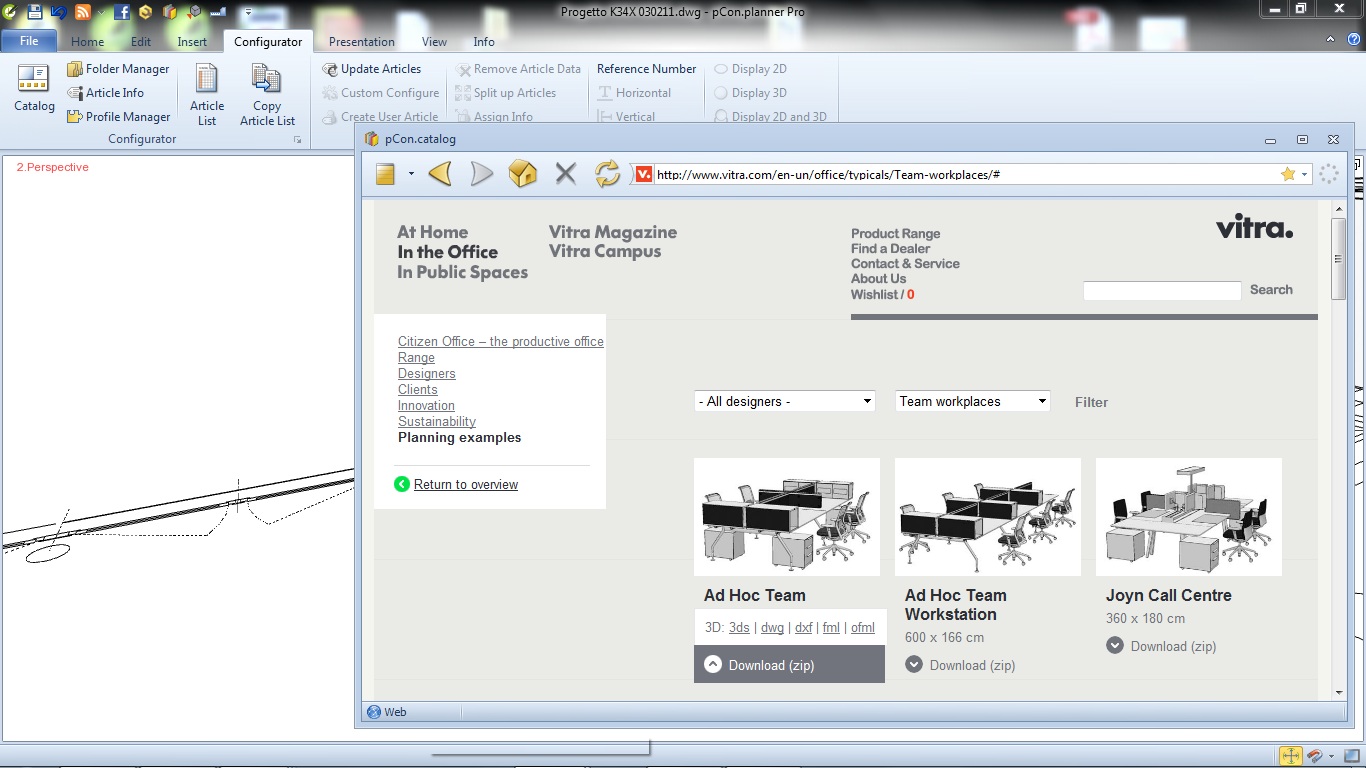
Task: Click the viewport layout icon in status bar
Action: (1350, 756)
